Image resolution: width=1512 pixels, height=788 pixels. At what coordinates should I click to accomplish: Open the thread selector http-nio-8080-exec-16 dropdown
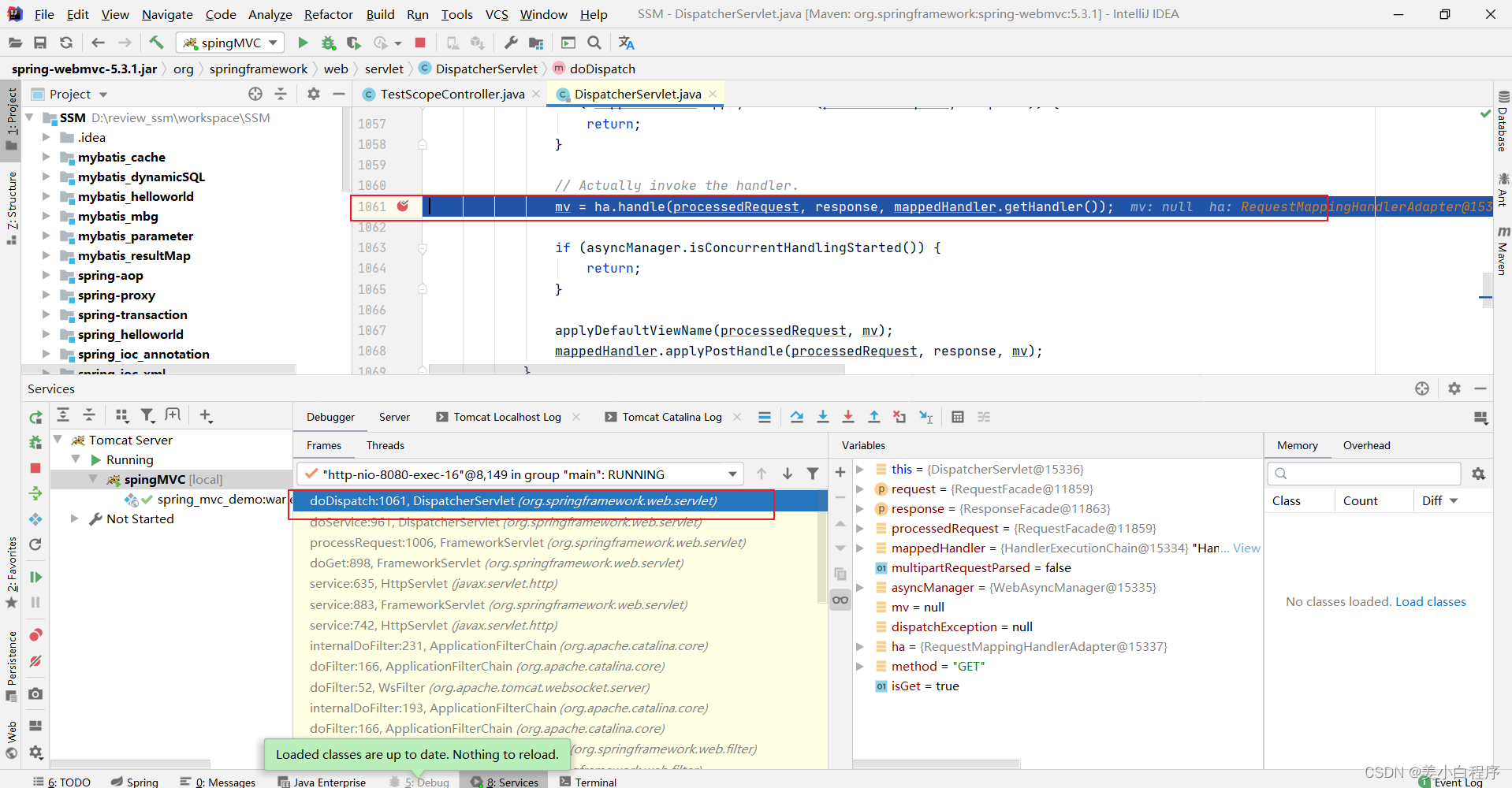pyautogui.click(x=732, y=474)
